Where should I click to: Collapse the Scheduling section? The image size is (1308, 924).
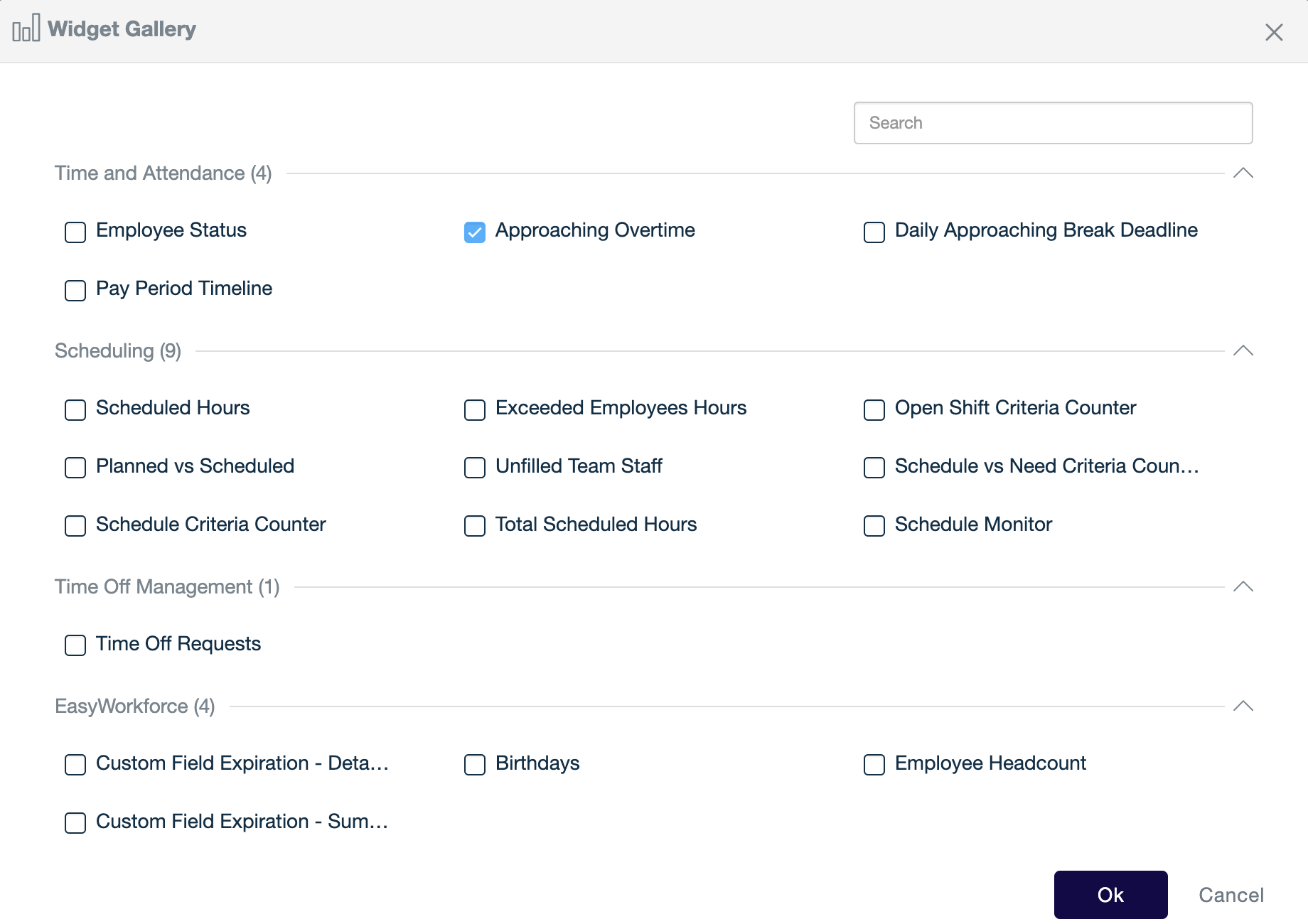(1243, 351)
